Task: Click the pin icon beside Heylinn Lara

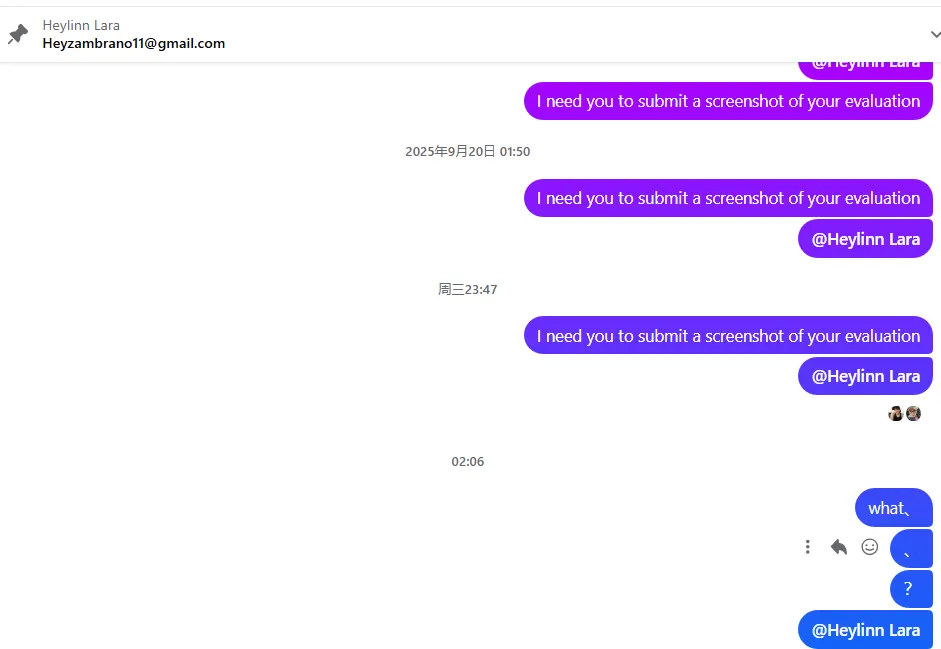Action: pos(18,34)
